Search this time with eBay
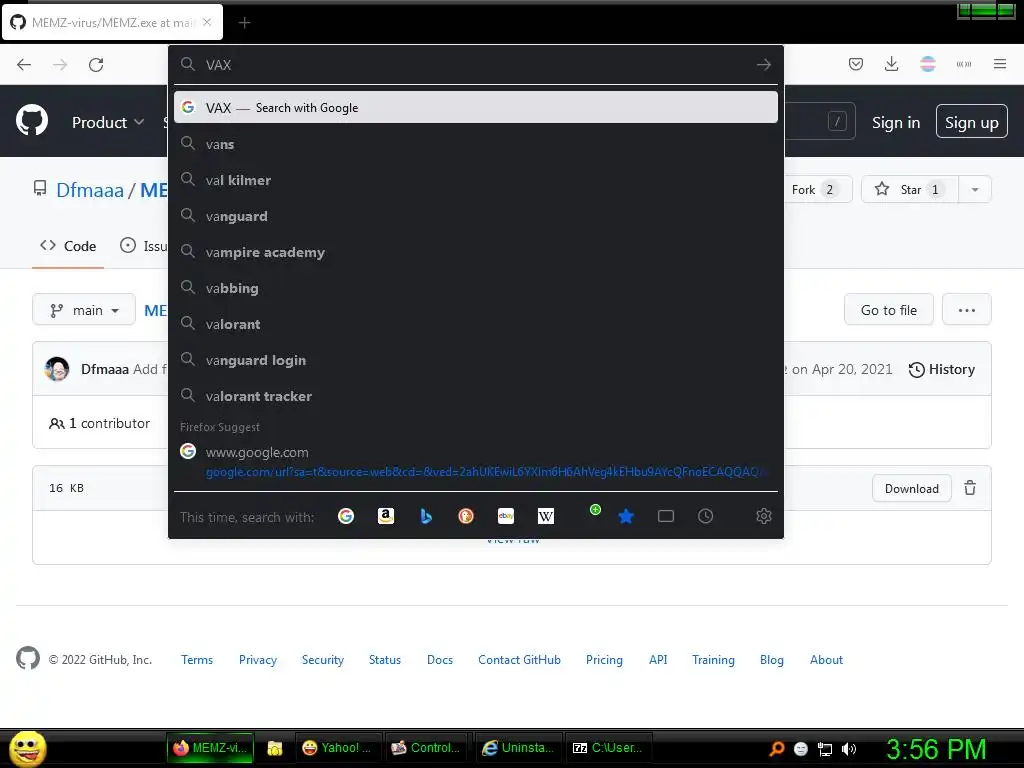This screenshot has width=1024, height=768. (505, 516)
